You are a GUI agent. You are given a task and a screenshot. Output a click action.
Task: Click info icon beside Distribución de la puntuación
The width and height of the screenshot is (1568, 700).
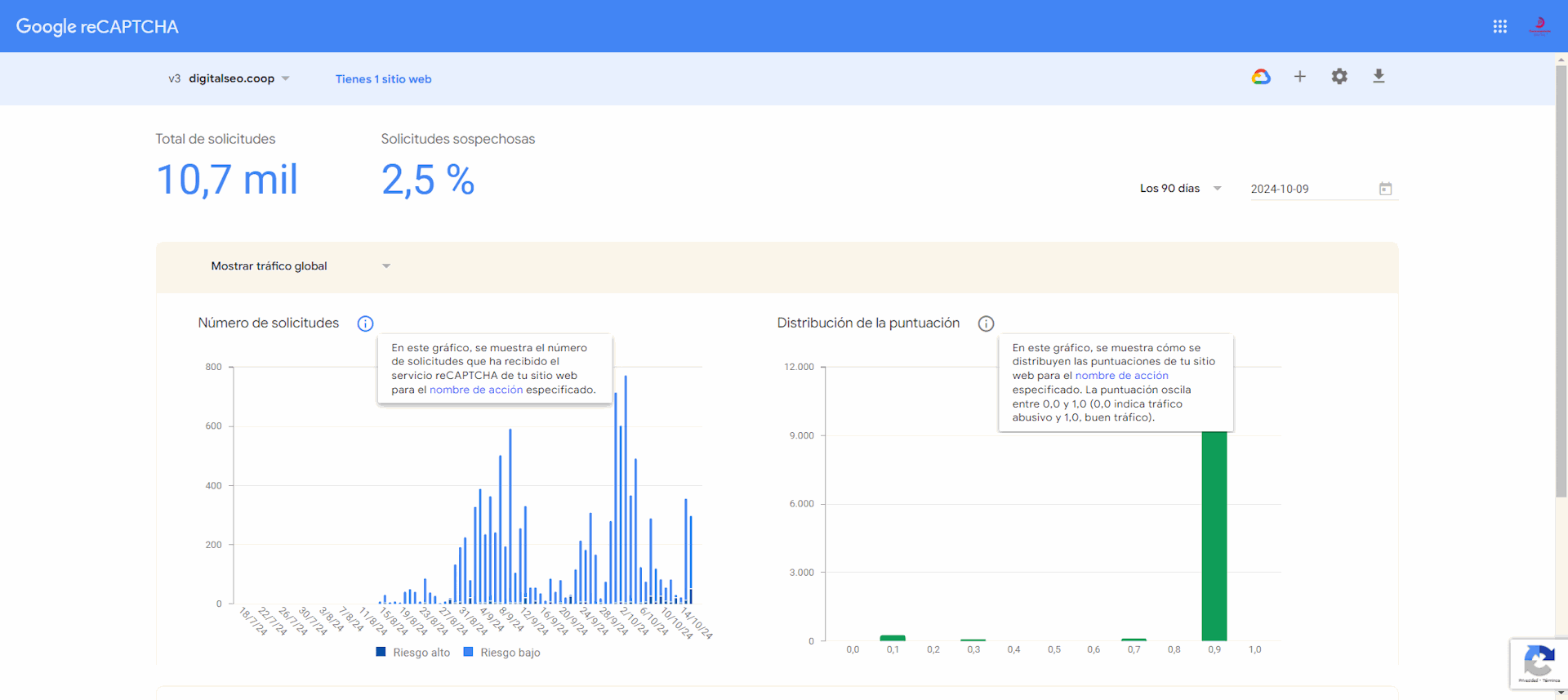click(x=986, y=323)
